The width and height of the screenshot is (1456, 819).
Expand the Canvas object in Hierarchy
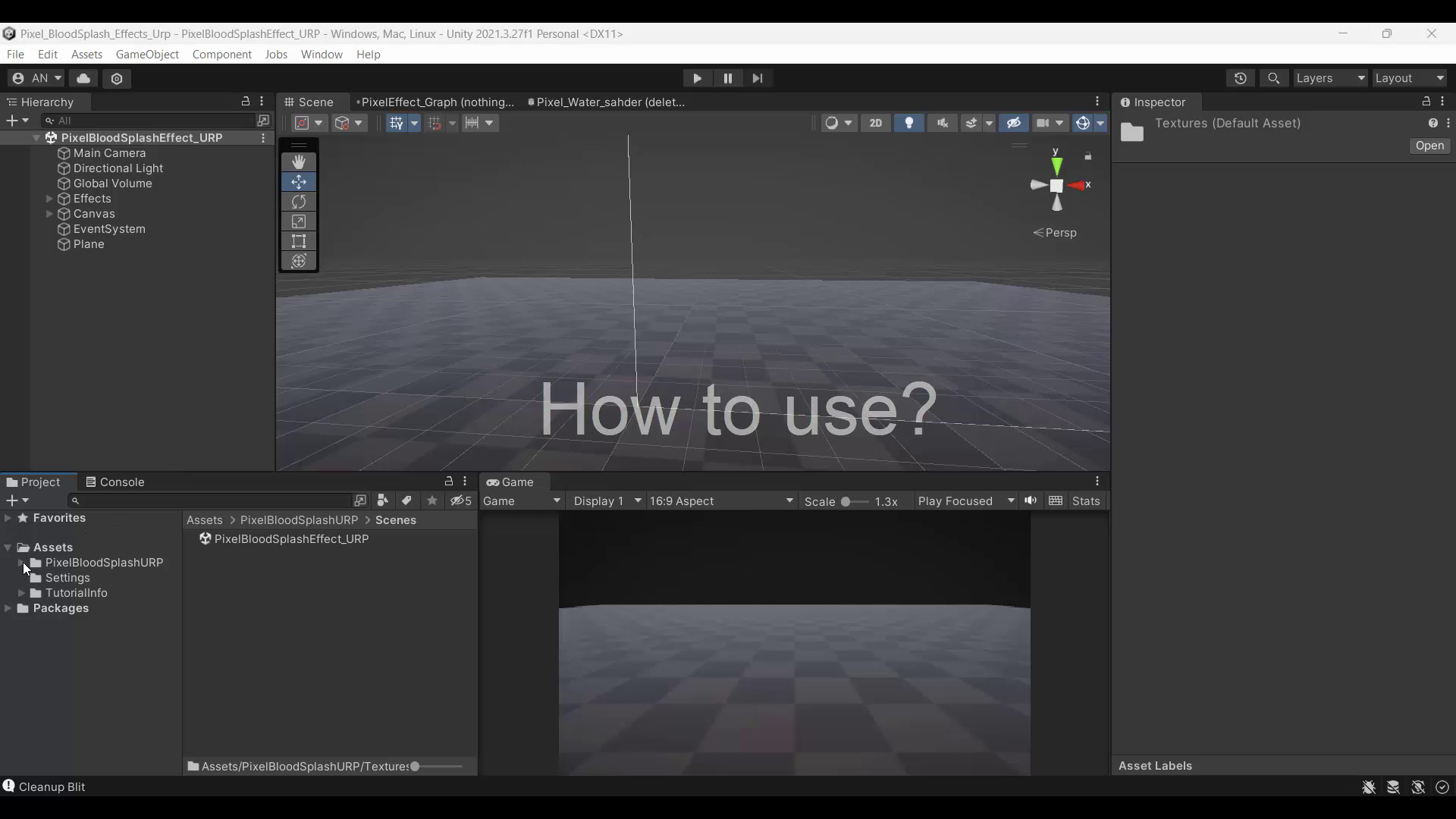click(49, 214)
